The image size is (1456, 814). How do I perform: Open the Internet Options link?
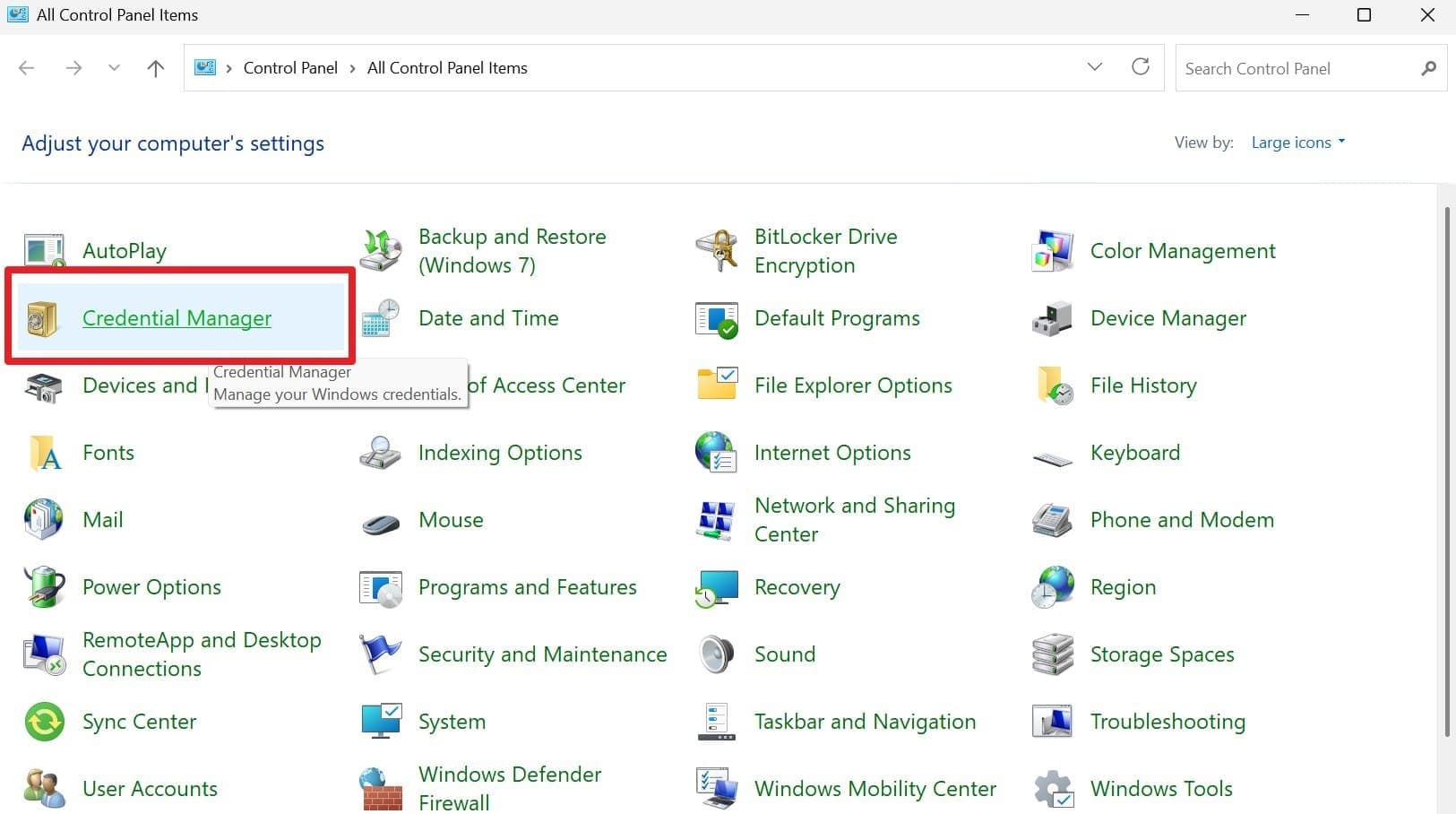[x=832, y=453]
